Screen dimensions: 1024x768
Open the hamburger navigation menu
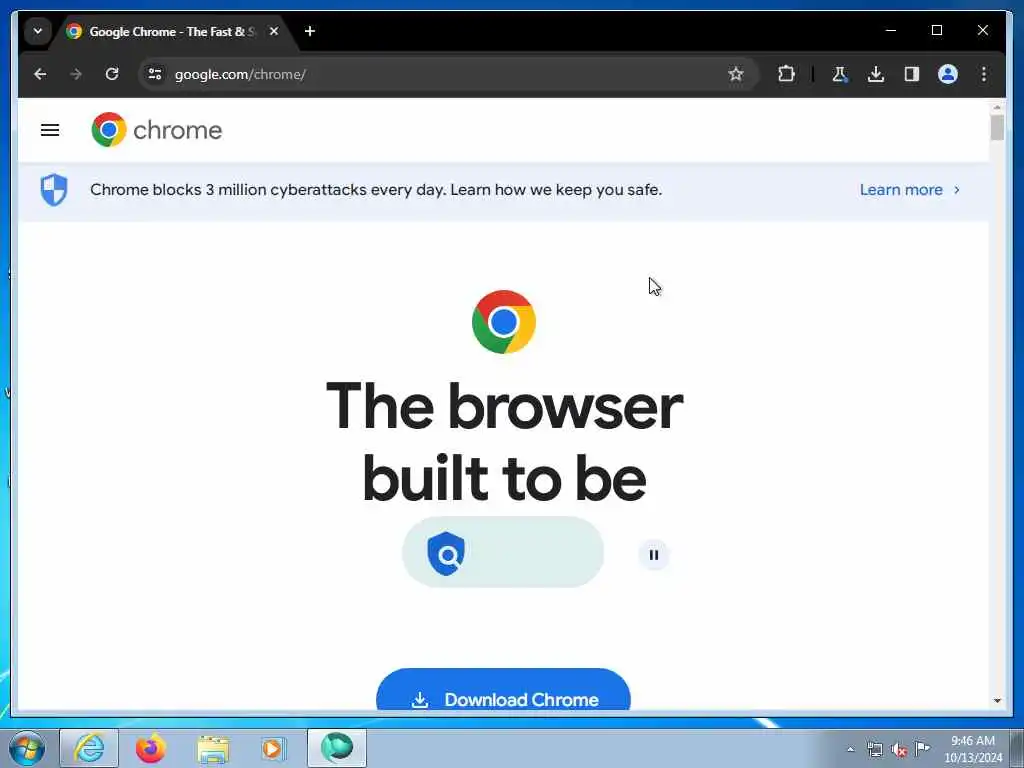[x=50, y=130]
